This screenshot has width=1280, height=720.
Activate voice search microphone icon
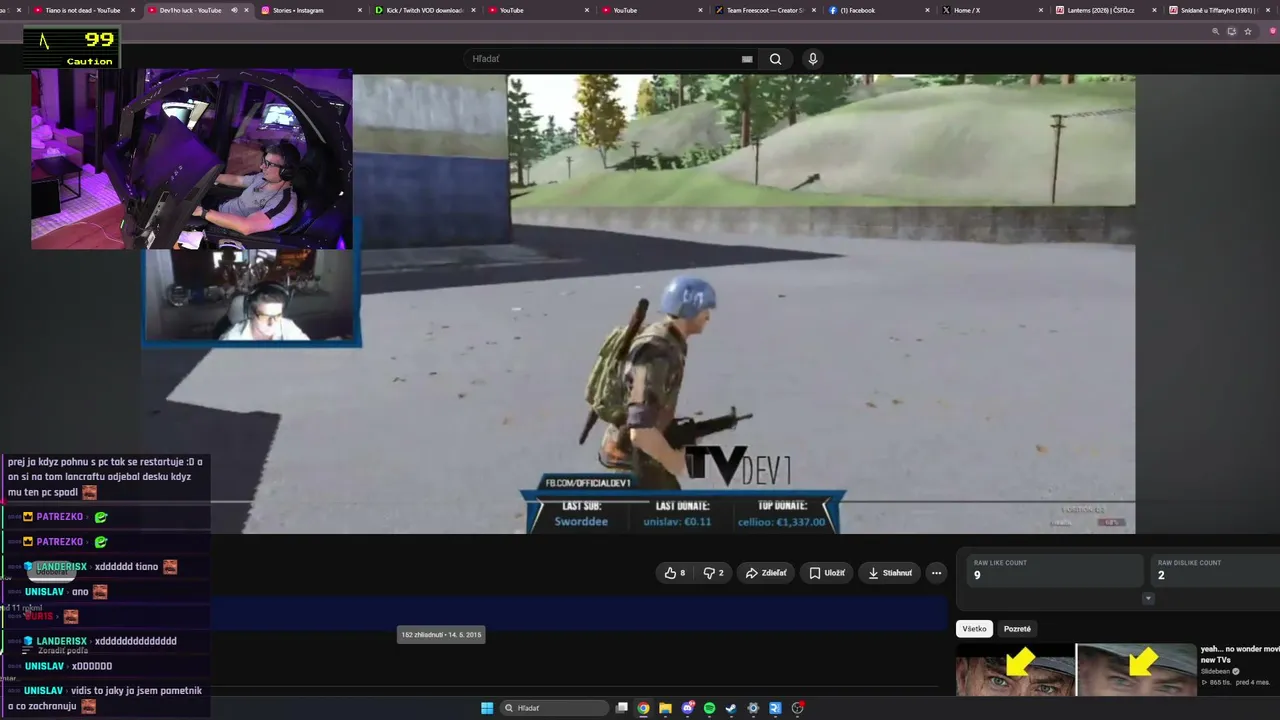pyautogui.click(x=813, y=59)
